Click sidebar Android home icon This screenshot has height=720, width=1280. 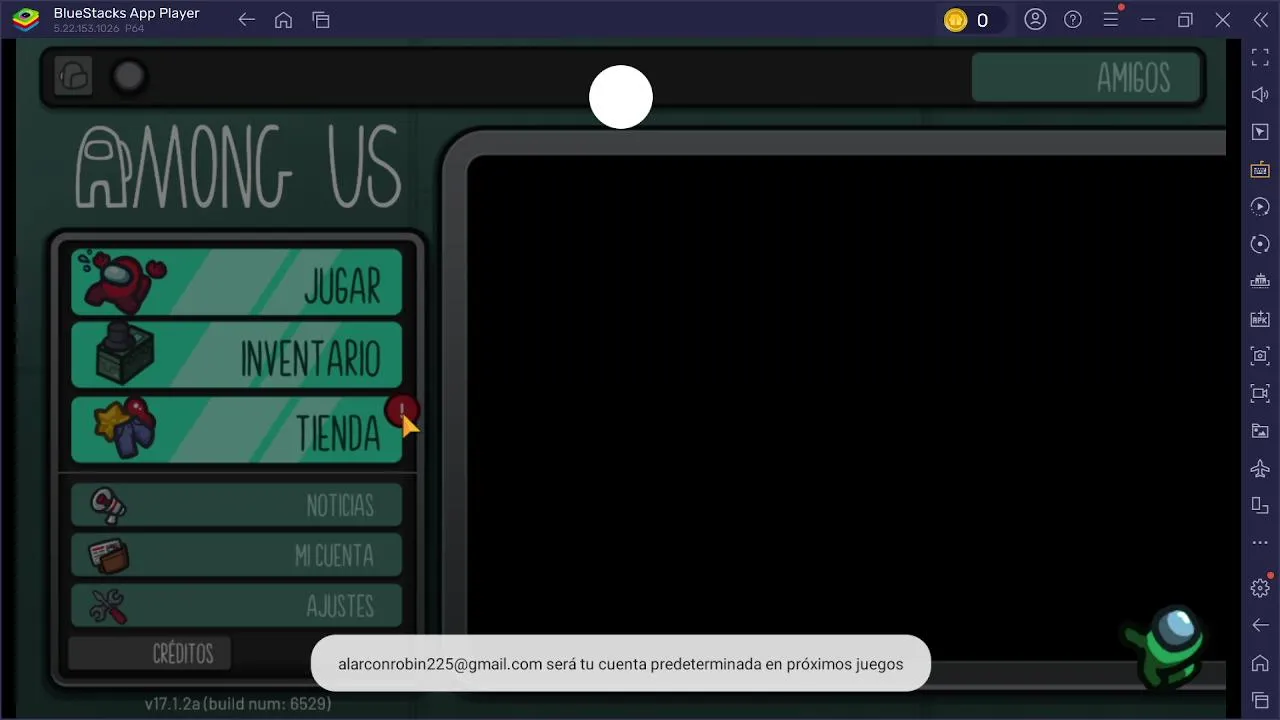click(1260, 663)
